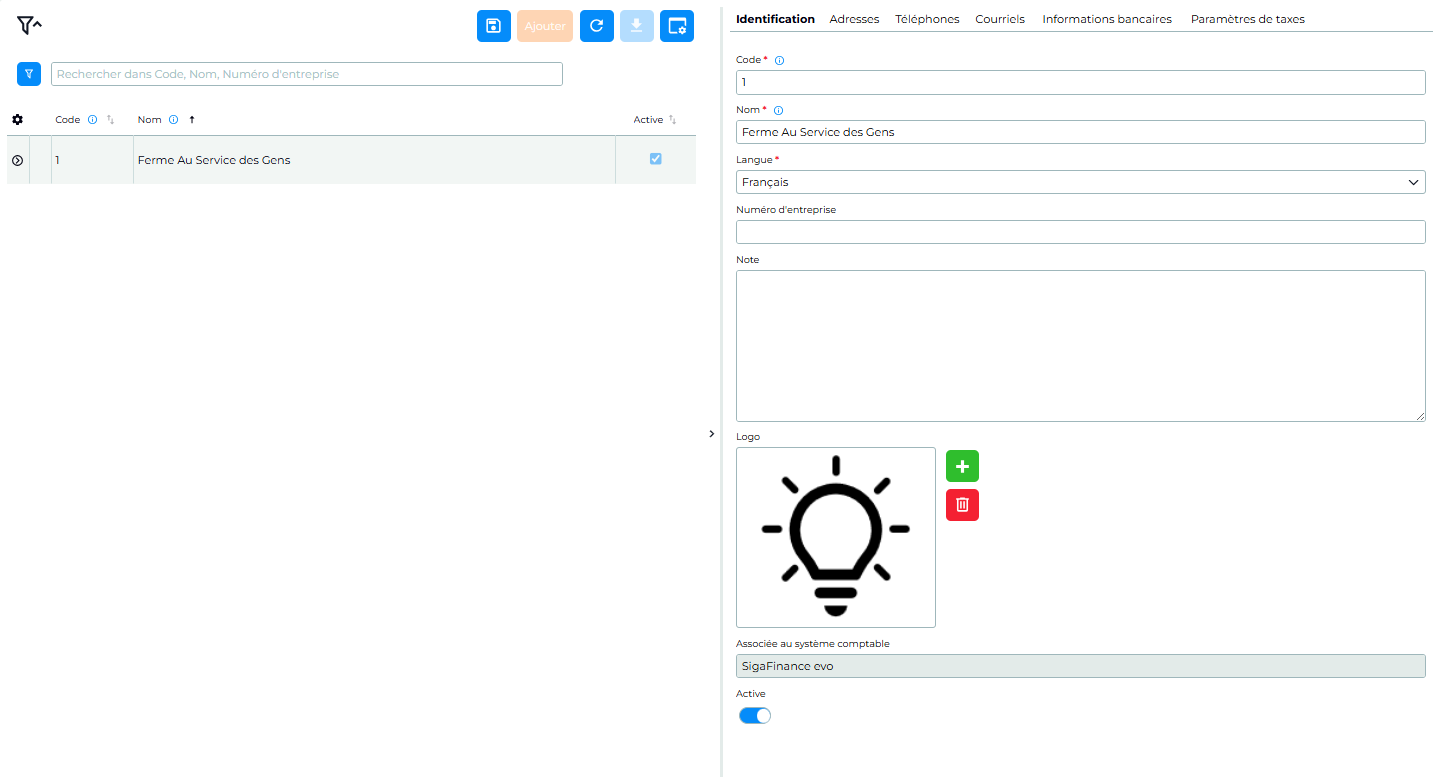
Task: Open the grid column settings gear
Action: [x=17, y=120]
